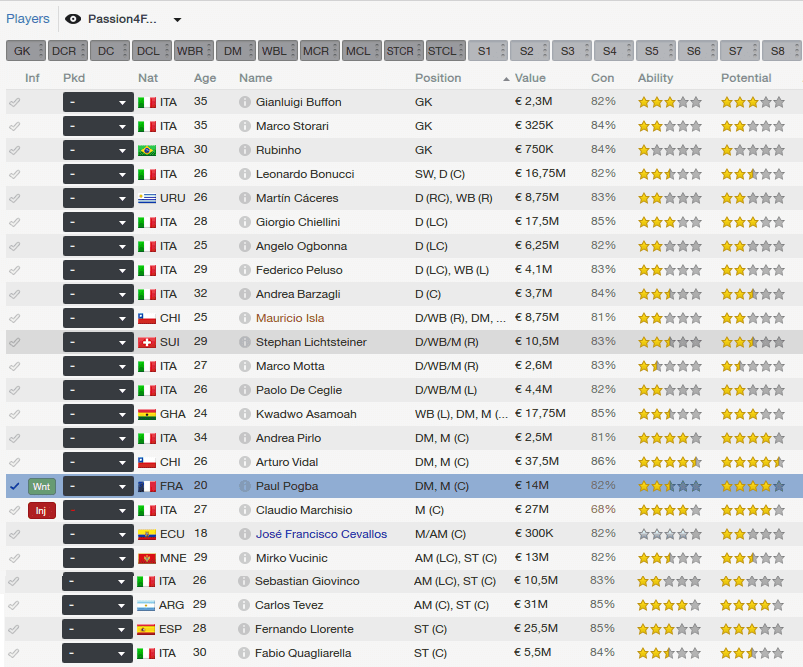Viewport: 803px width, 667px height.
Task: Open Pkd dropdown for Claudio Marchisio
Action: (x=98, y=510)
